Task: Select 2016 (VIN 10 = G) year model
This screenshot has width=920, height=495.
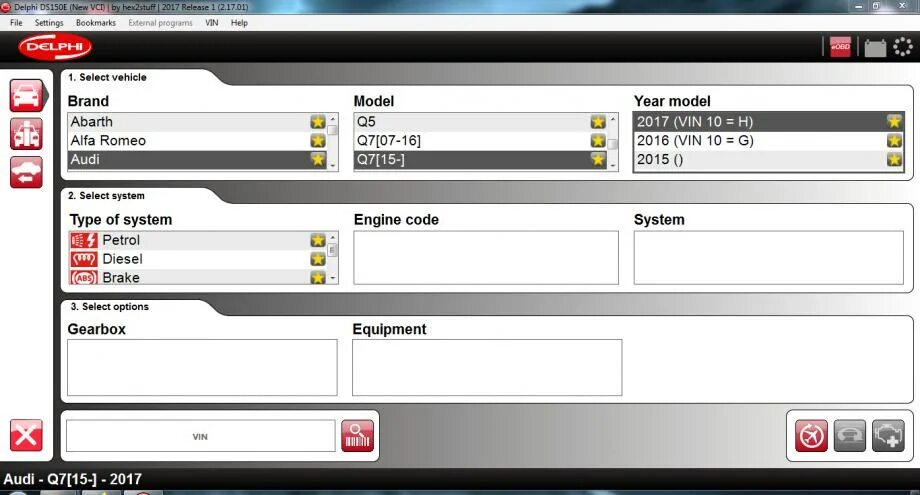Action: pyautogui.click(x=769, y=140)
